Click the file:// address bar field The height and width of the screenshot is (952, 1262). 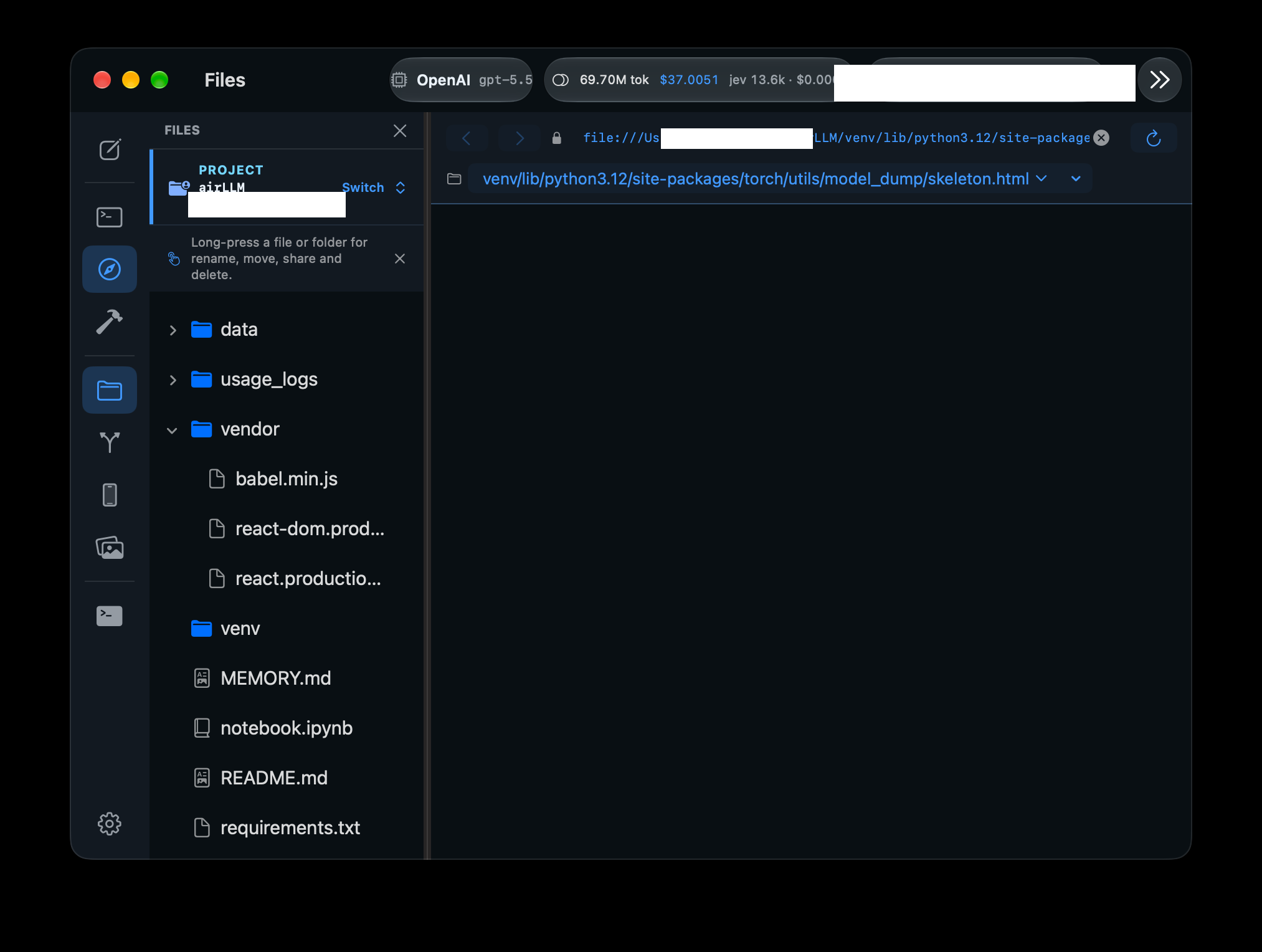pyautogui.click(x=836, y=138)
